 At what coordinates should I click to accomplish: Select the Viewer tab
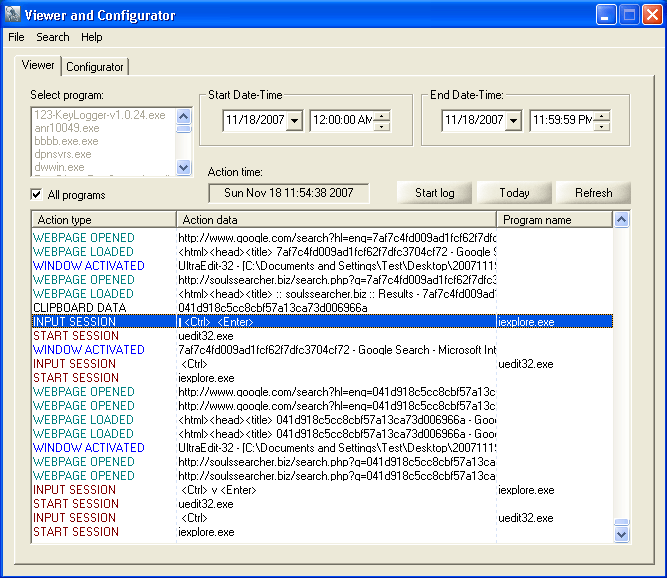[x=39, y=65]
